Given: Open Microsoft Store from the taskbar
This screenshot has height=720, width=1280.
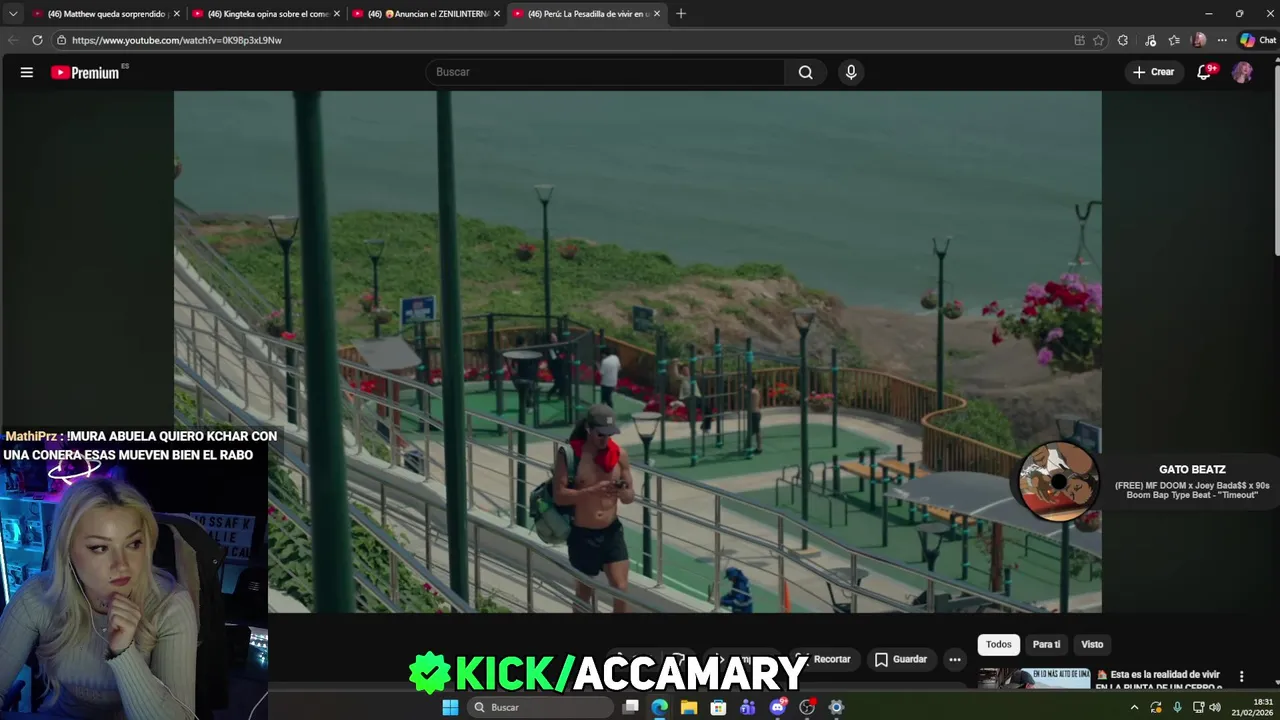Looking at the screenshot, I should [718, 707].
